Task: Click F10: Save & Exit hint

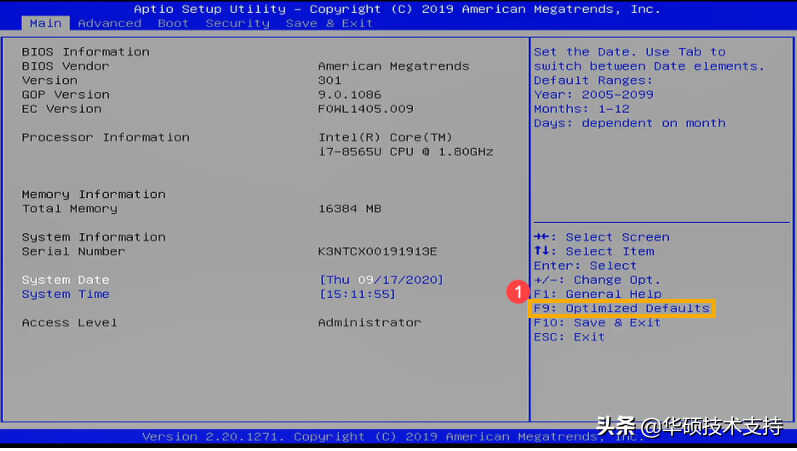Action: click(597, 322)
